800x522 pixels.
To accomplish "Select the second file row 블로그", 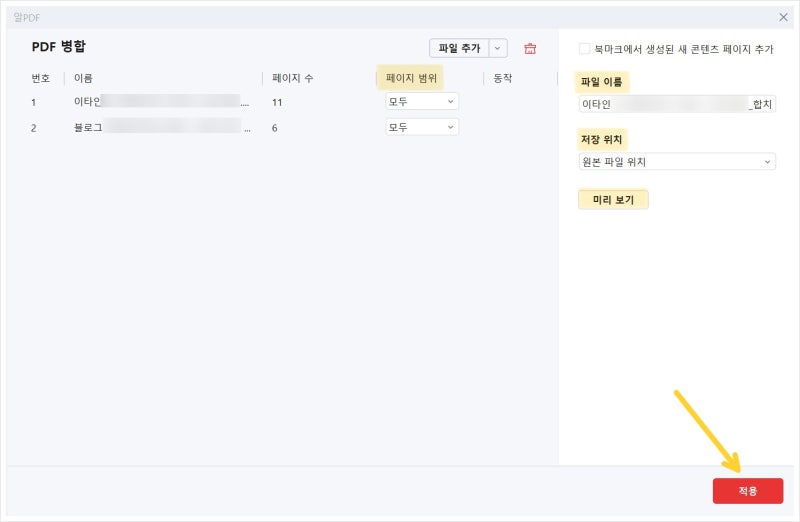I will (160, 127).
